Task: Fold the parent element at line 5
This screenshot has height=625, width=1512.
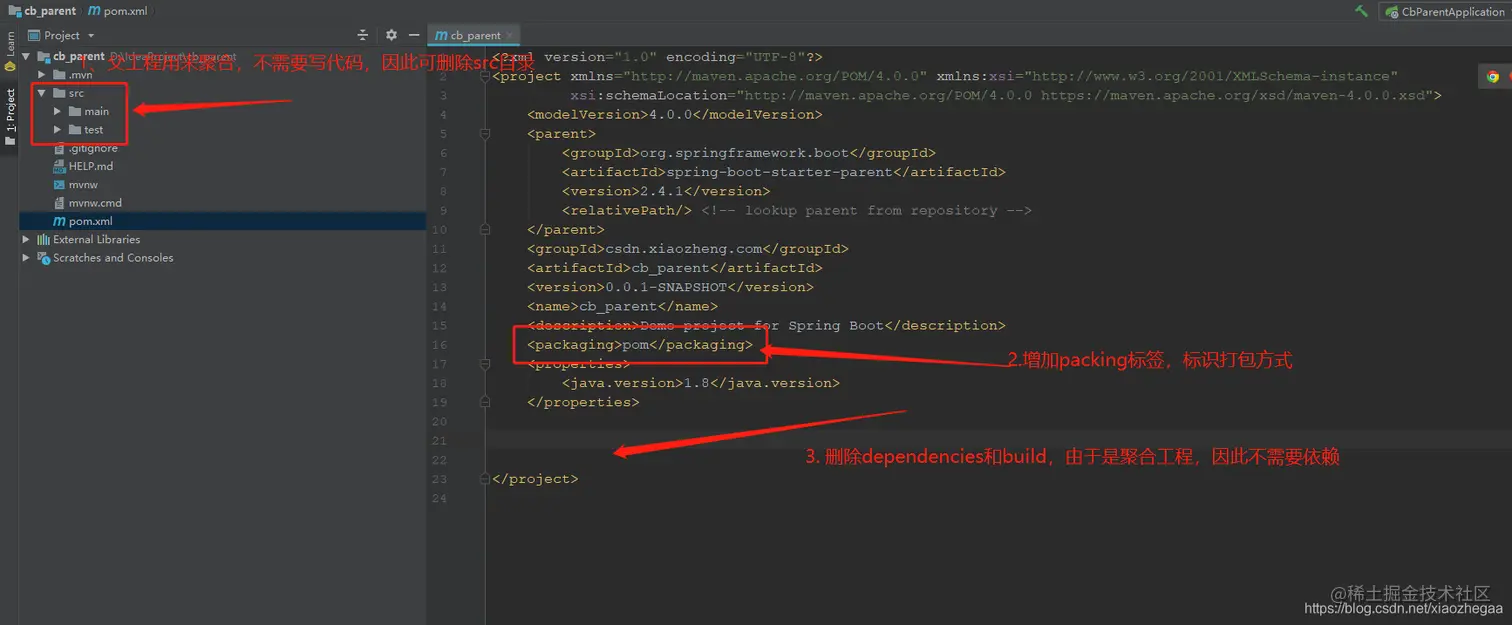Action: click(x=486, y=133)
